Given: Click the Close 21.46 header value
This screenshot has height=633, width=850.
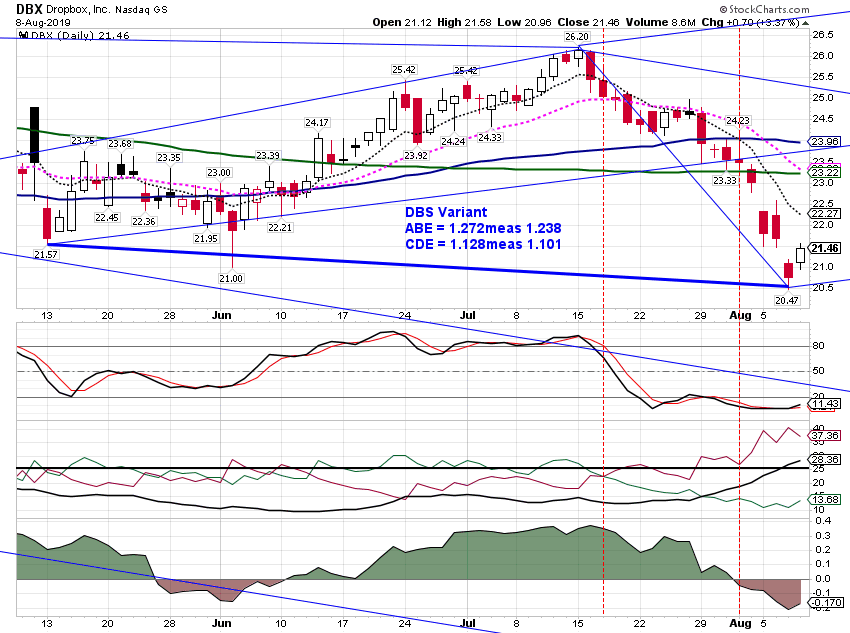Looking at the screenshot, I should click(x=588, y=22).
